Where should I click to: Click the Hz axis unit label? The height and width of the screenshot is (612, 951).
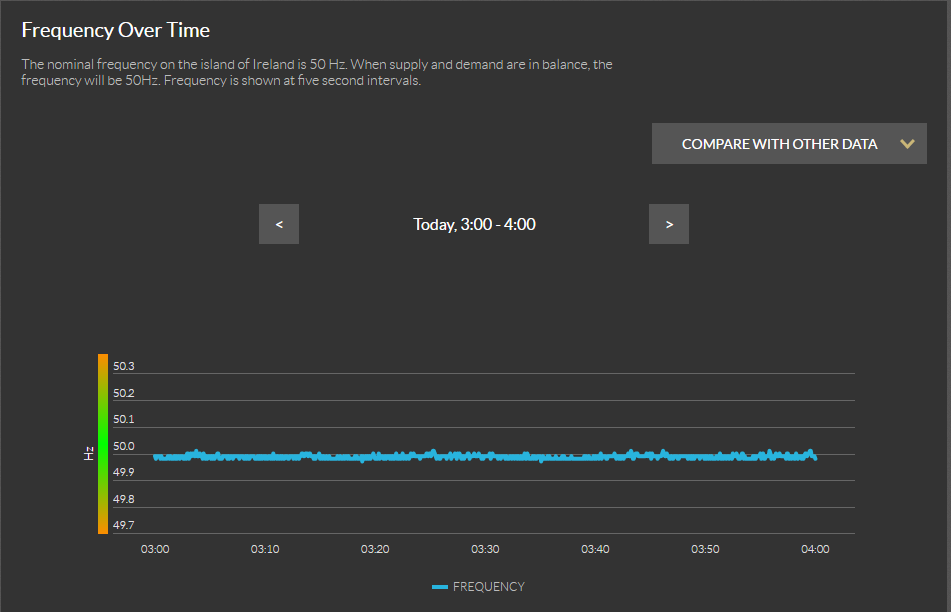click(89, 453)
